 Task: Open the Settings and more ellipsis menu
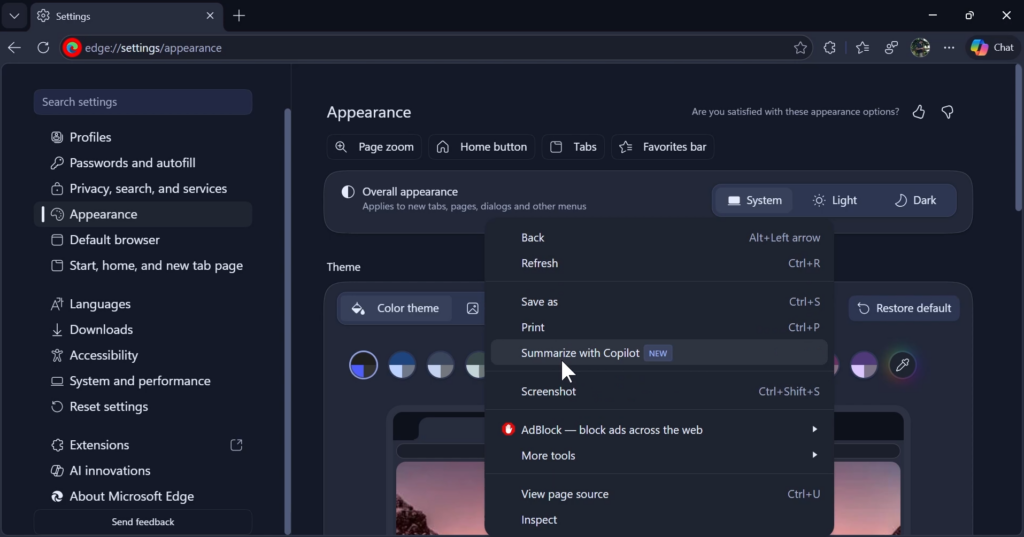(x=949, y=48)
